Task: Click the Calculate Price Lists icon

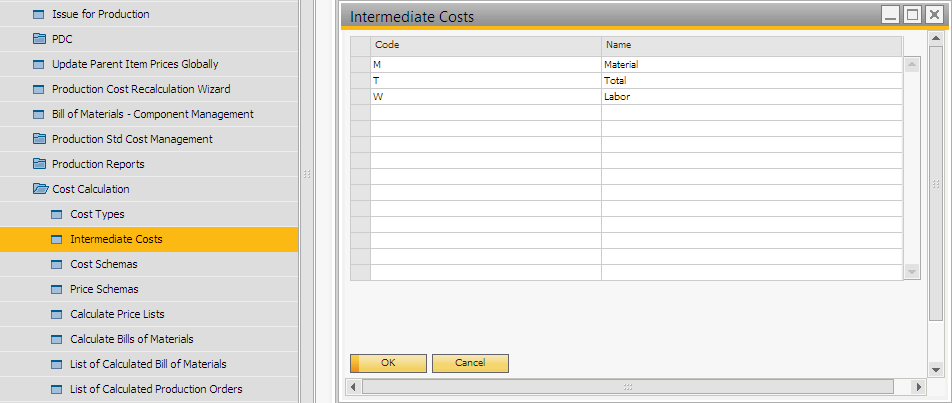Action: pyautogui.click(x=58, y=314)
